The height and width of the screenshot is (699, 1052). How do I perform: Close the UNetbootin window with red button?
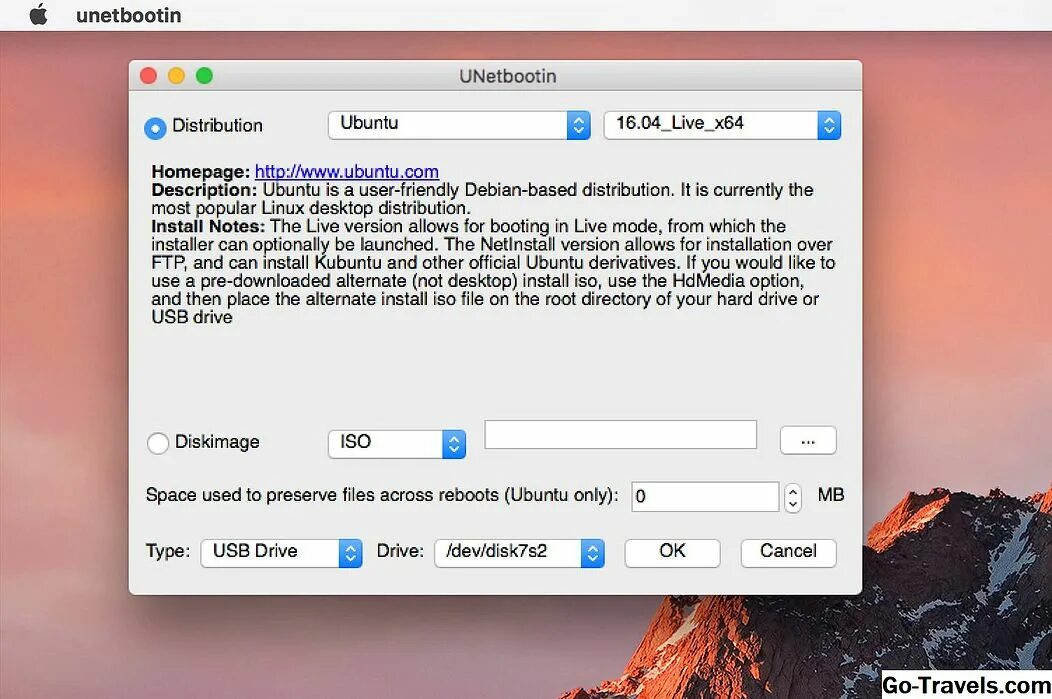tap(148, 76)
